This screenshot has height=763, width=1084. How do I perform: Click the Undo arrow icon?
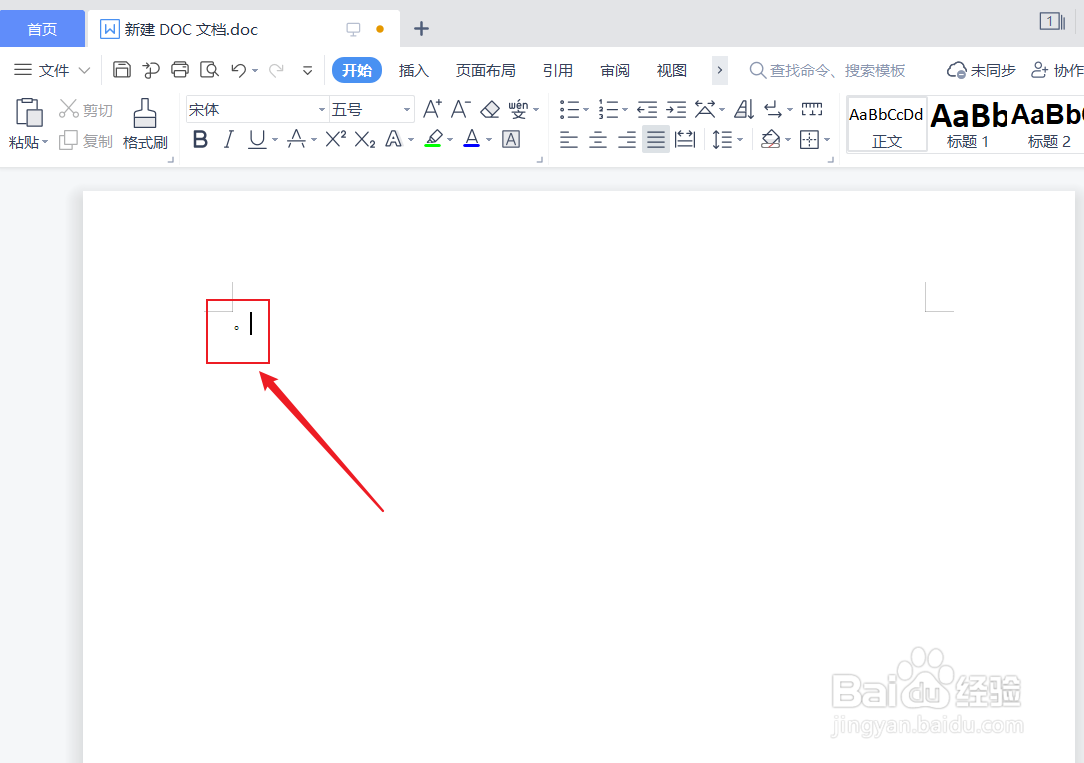pos(239,70)
